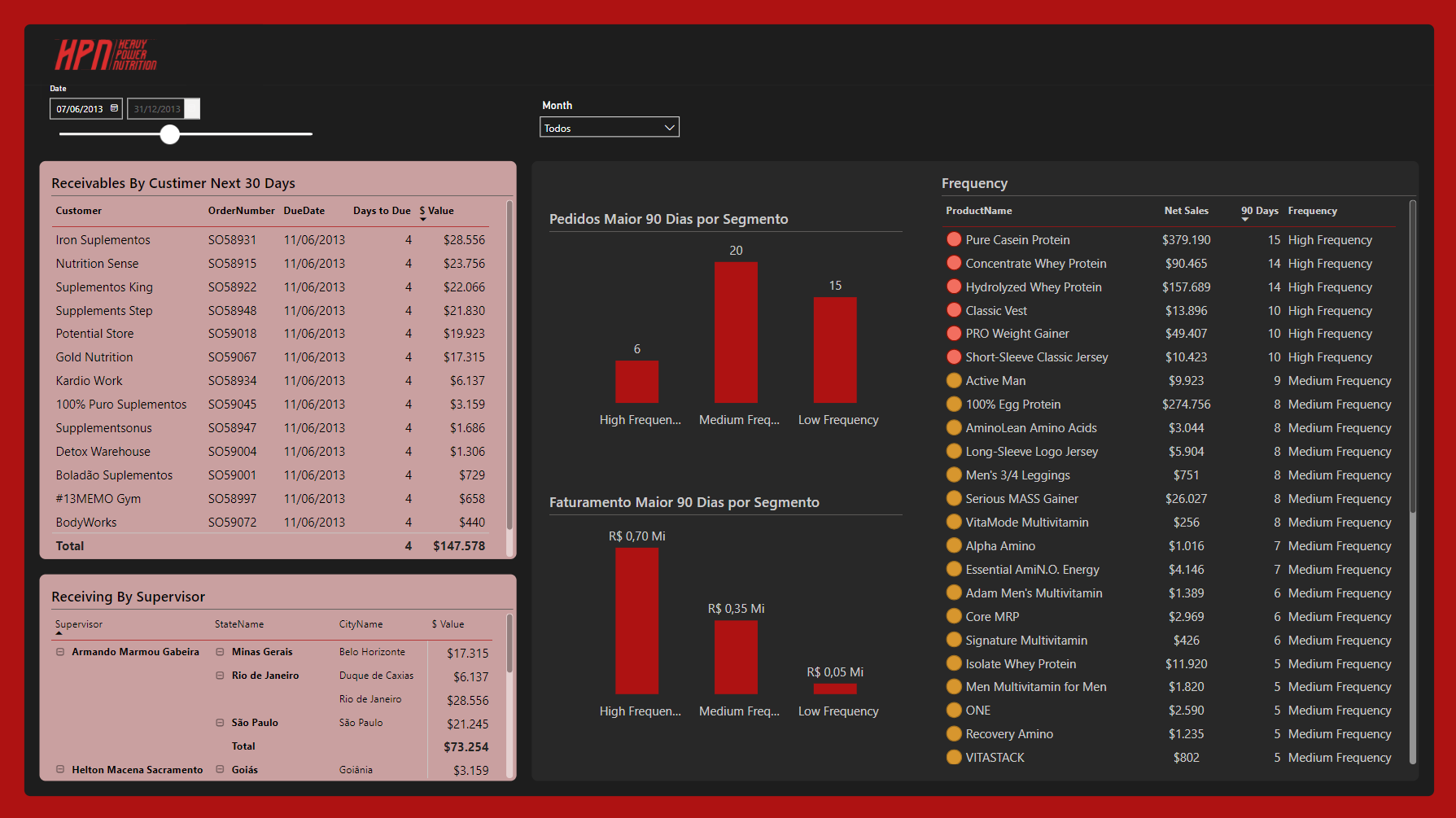
Task: Click the orange dot beside VitaMode Multivitamin
Action: [954, 522]
